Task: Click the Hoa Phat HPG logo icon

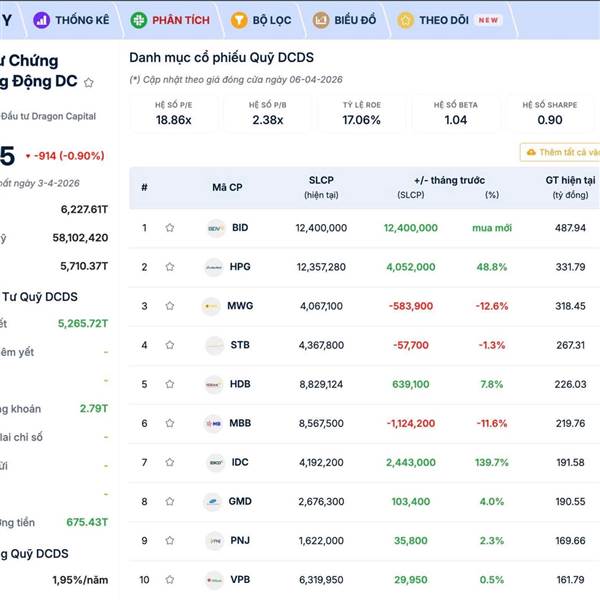Action: point(214,267)
